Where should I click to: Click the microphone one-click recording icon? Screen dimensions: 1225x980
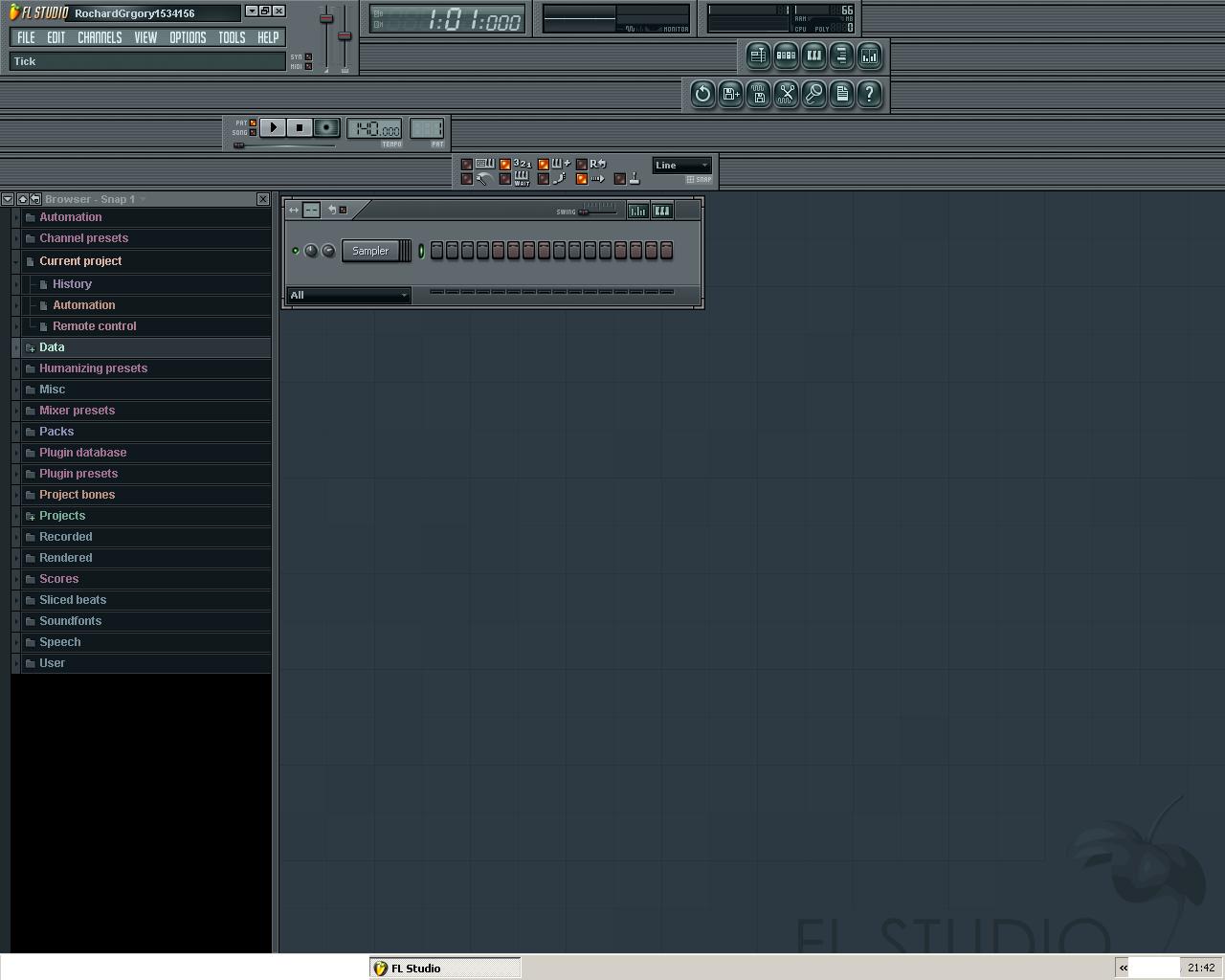click(x=813, y=94)
